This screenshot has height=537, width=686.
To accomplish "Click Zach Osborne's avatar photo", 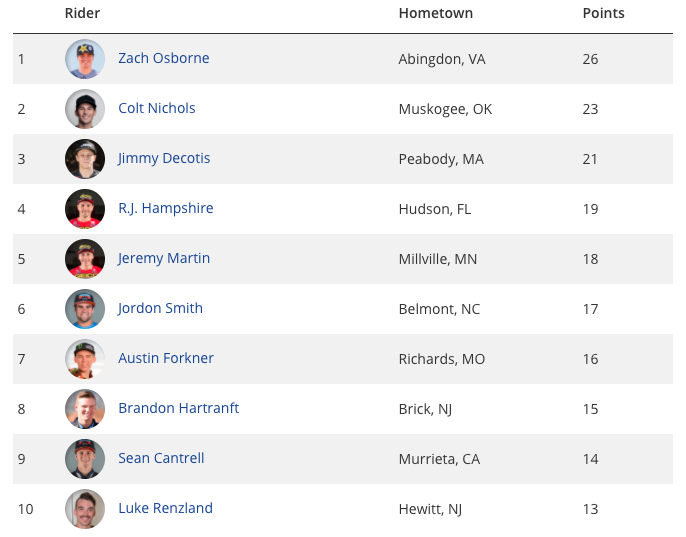I will coord(85,59).
